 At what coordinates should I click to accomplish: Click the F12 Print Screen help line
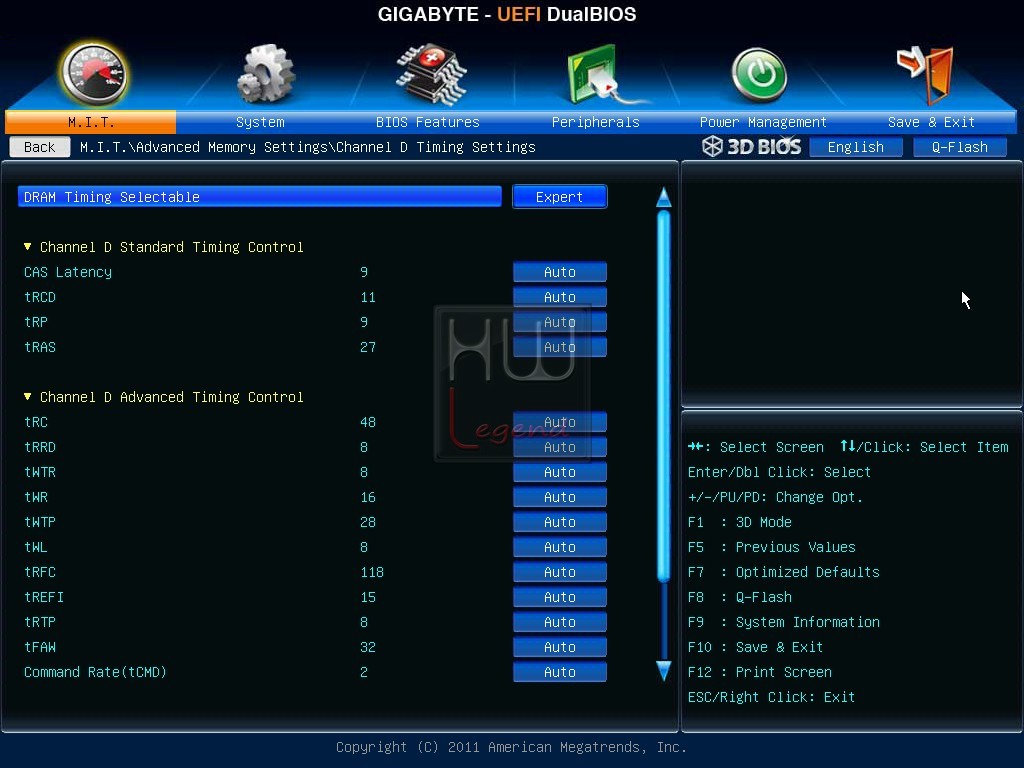point(760,672)
